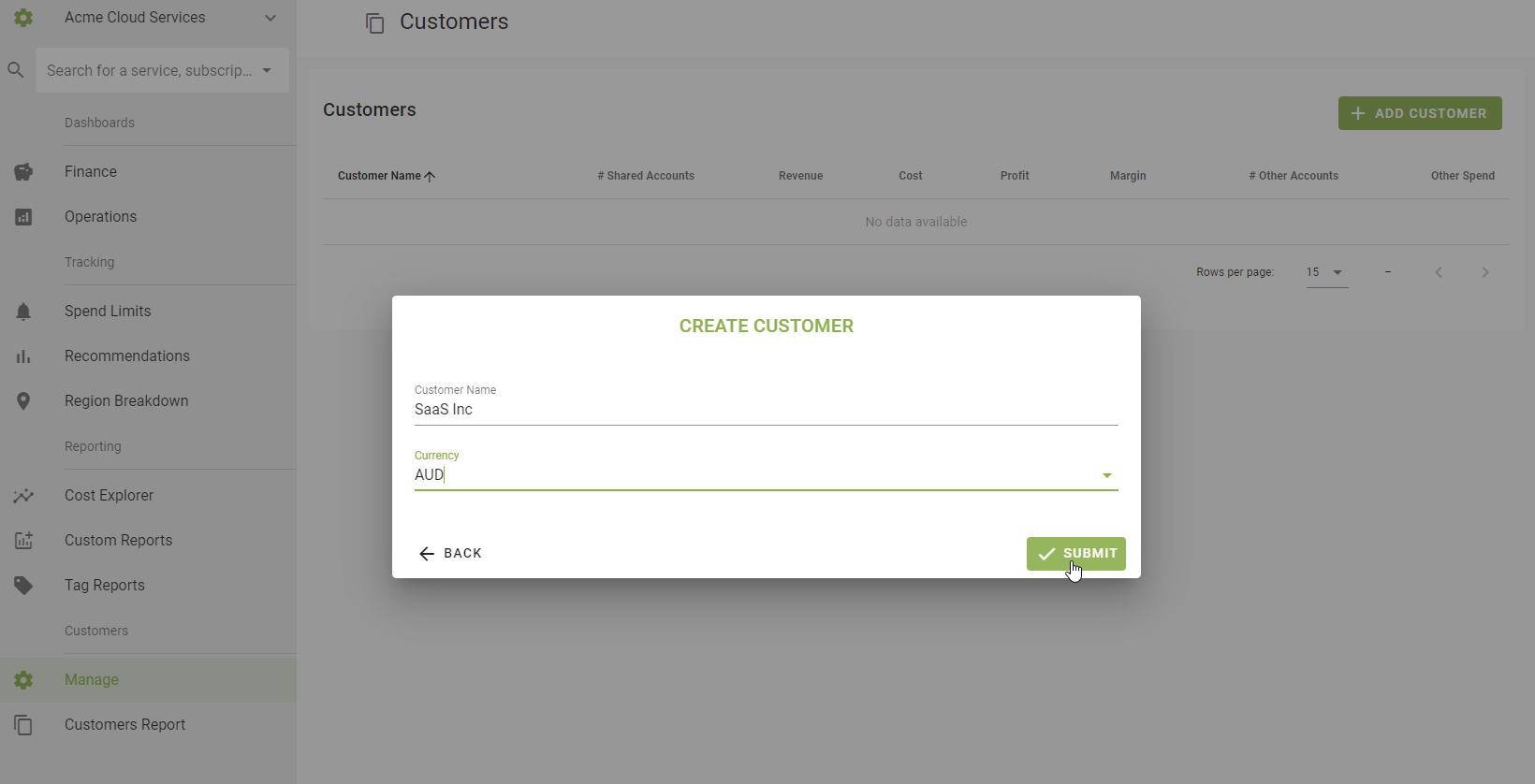Click the # Other Accounts column header
This screenshot has width=1535, height=784.
click(x=1294, y=176)
